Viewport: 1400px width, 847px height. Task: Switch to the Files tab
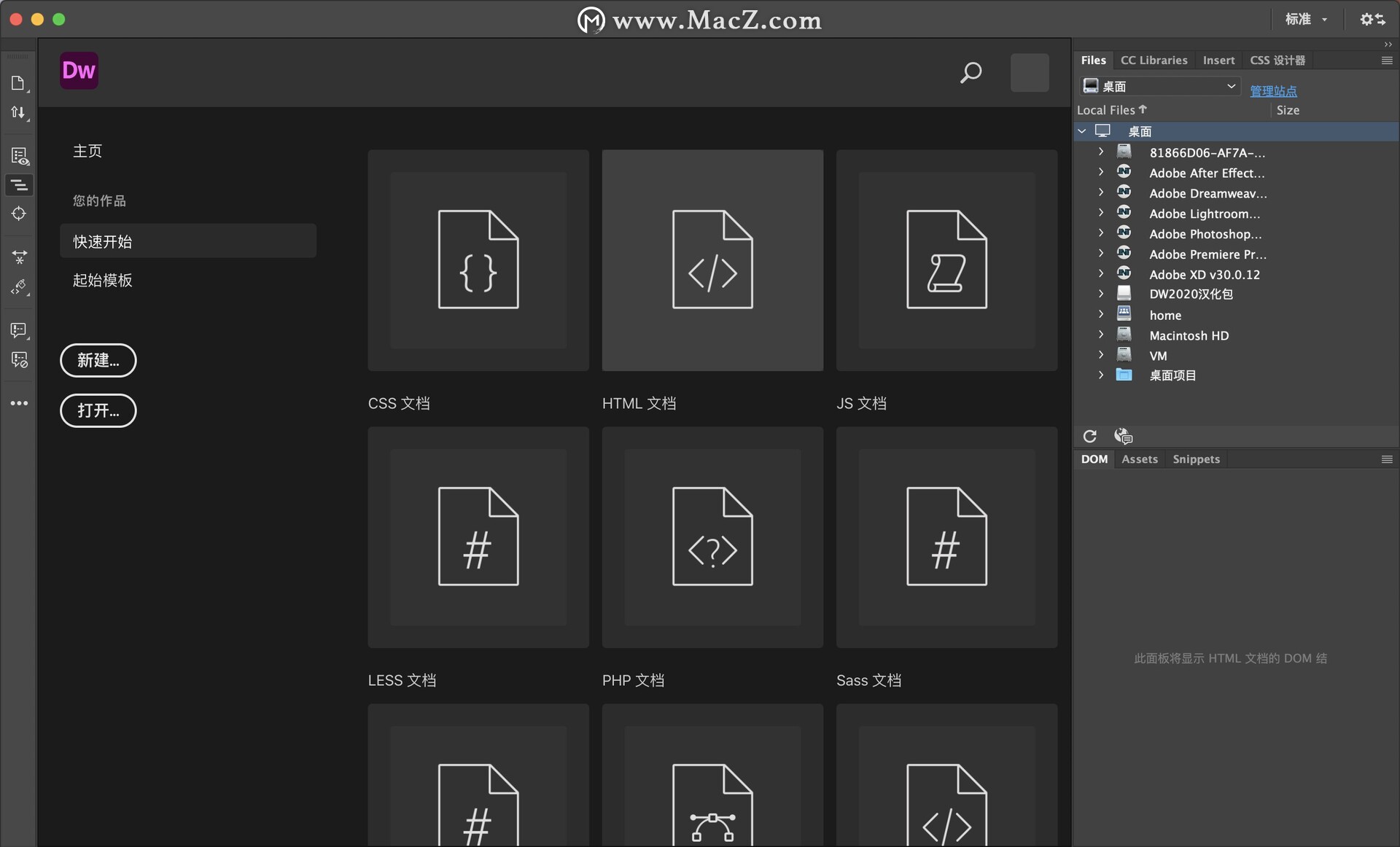click(1093, 60)
